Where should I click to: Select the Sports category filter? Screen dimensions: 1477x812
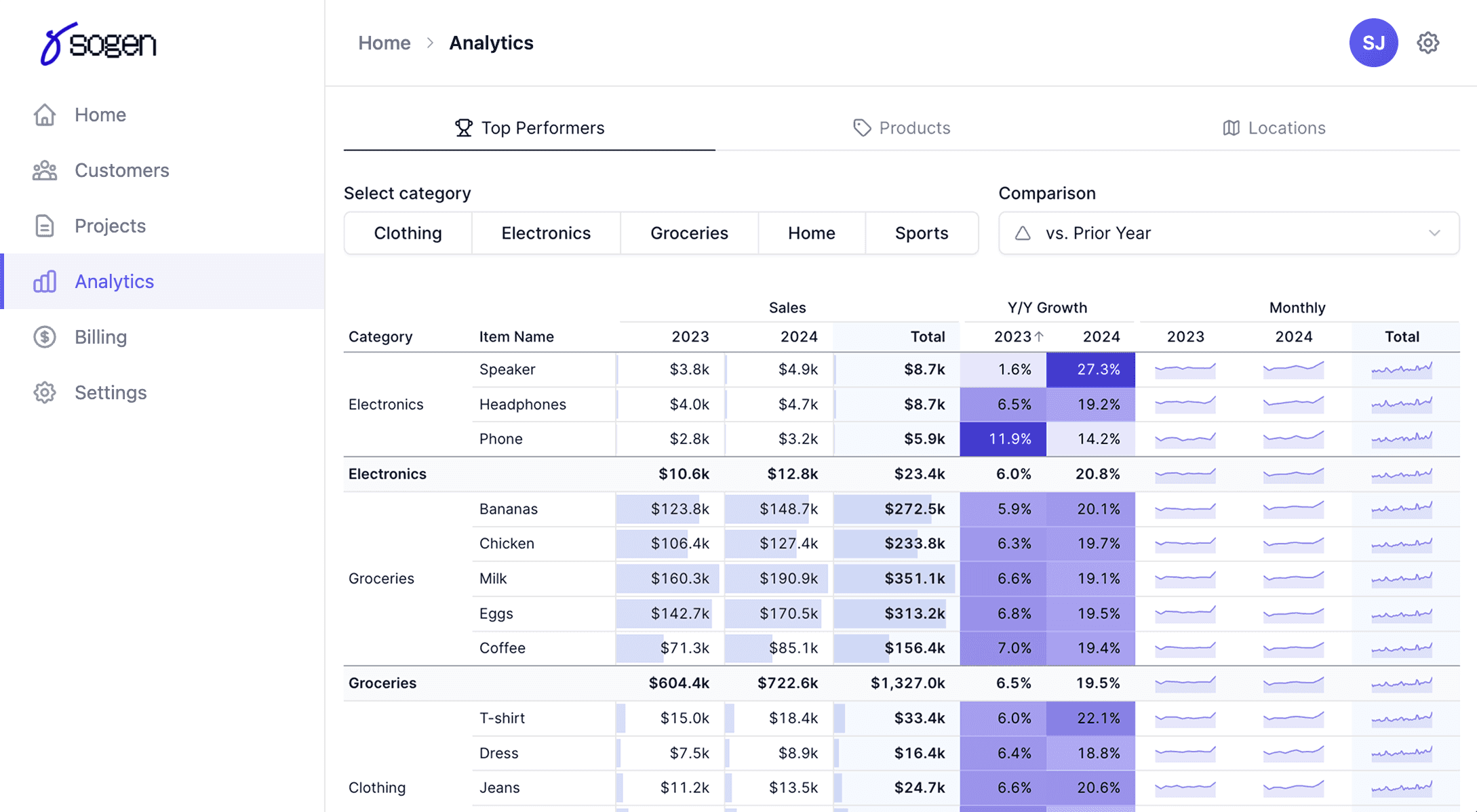tap(922, 232)
